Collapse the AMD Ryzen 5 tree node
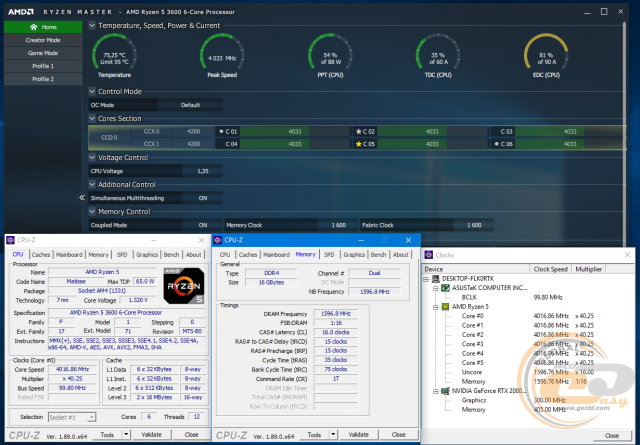Screen dimensions: 640x445 click(x=436, y=307)
